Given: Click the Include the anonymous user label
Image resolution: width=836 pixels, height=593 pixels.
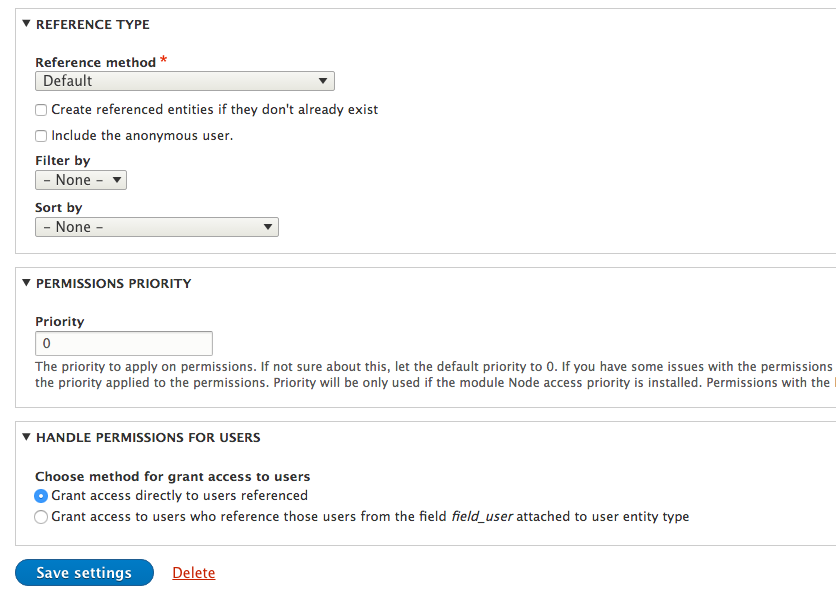Looking at the screenshot, I should 142,136.
